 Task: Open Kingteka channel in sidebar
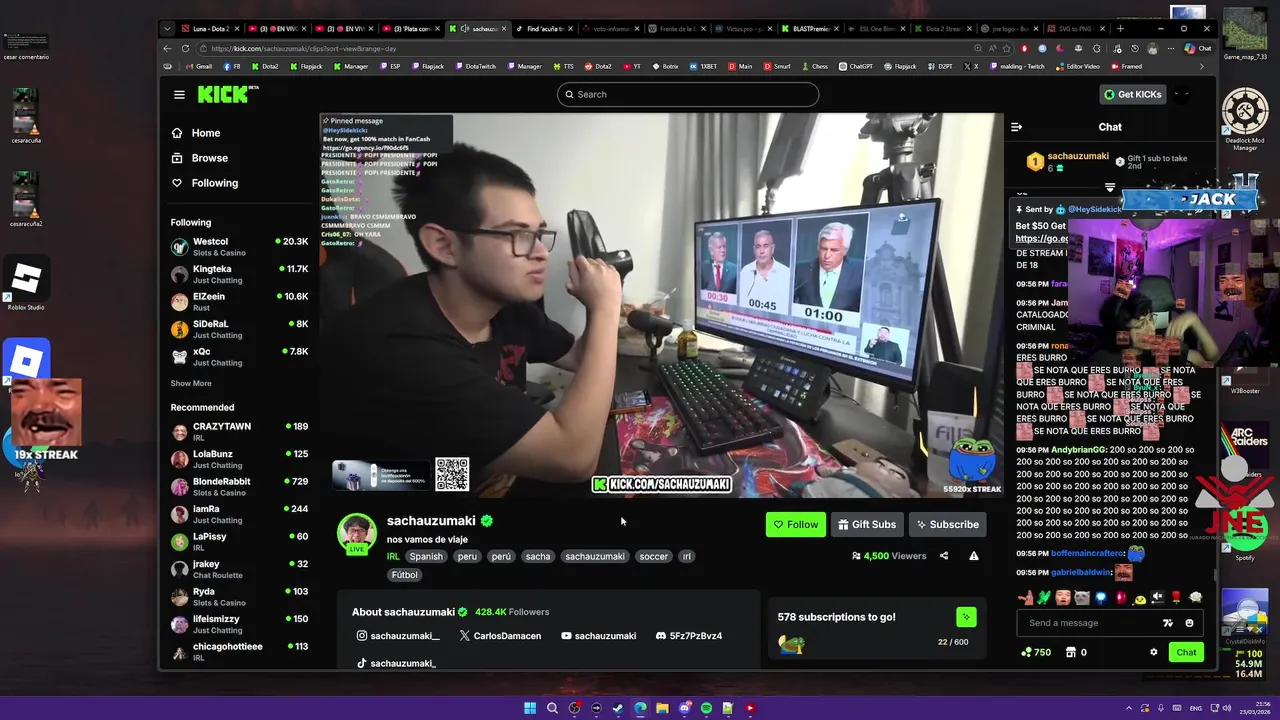pyautogui.click(x=239, y=274)
